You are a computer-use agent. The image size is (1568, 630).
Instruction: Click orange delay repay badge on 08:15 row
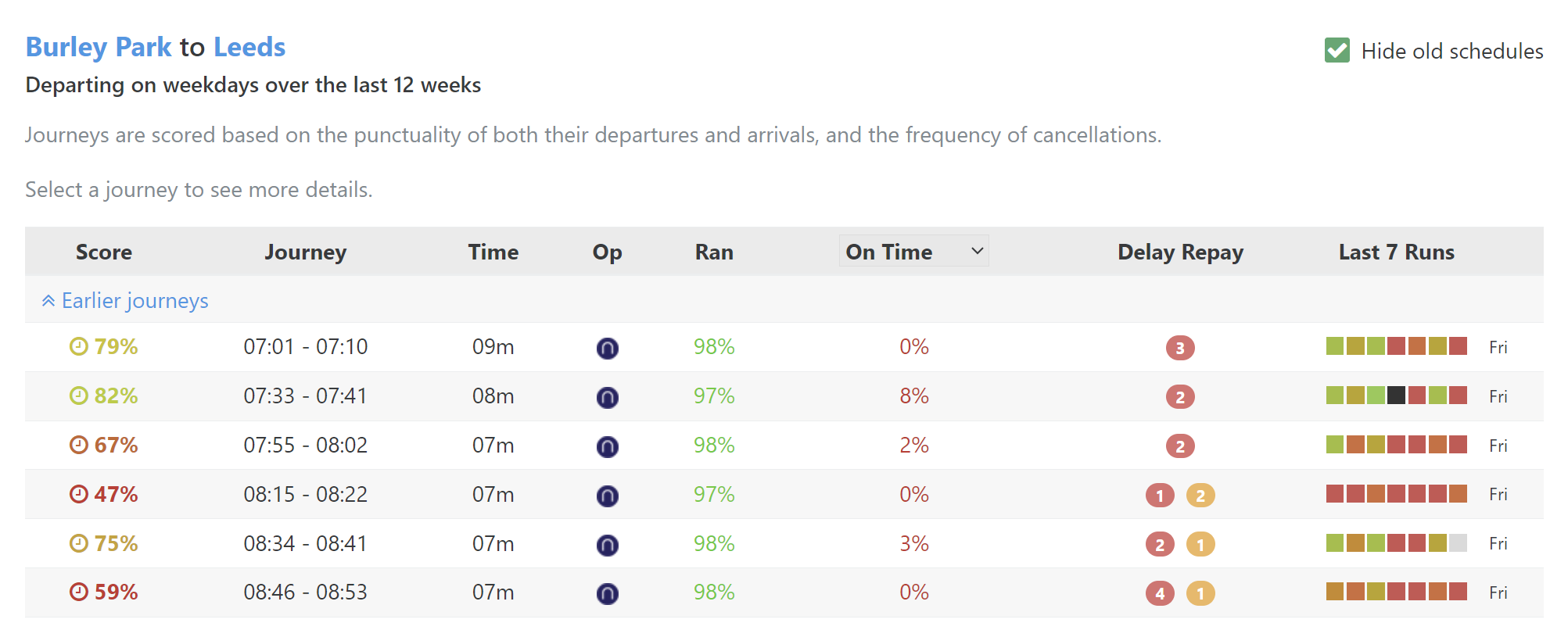(x=1200, y=496)
